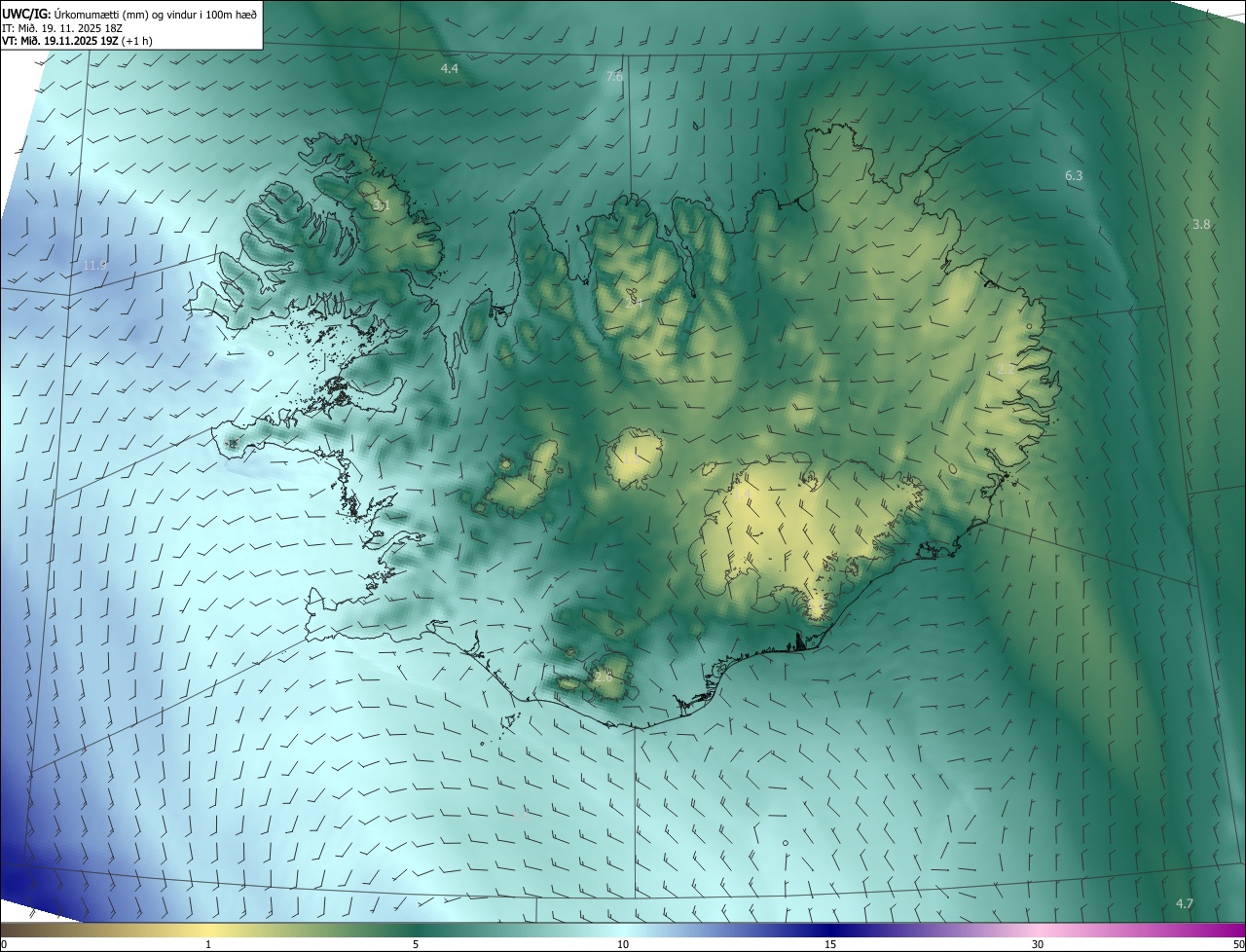This screenshot has height=952, width=1246.
Task: Click the 2.4 value in northern Iceland
Action: pyautogui.click(x=634, y=302)
